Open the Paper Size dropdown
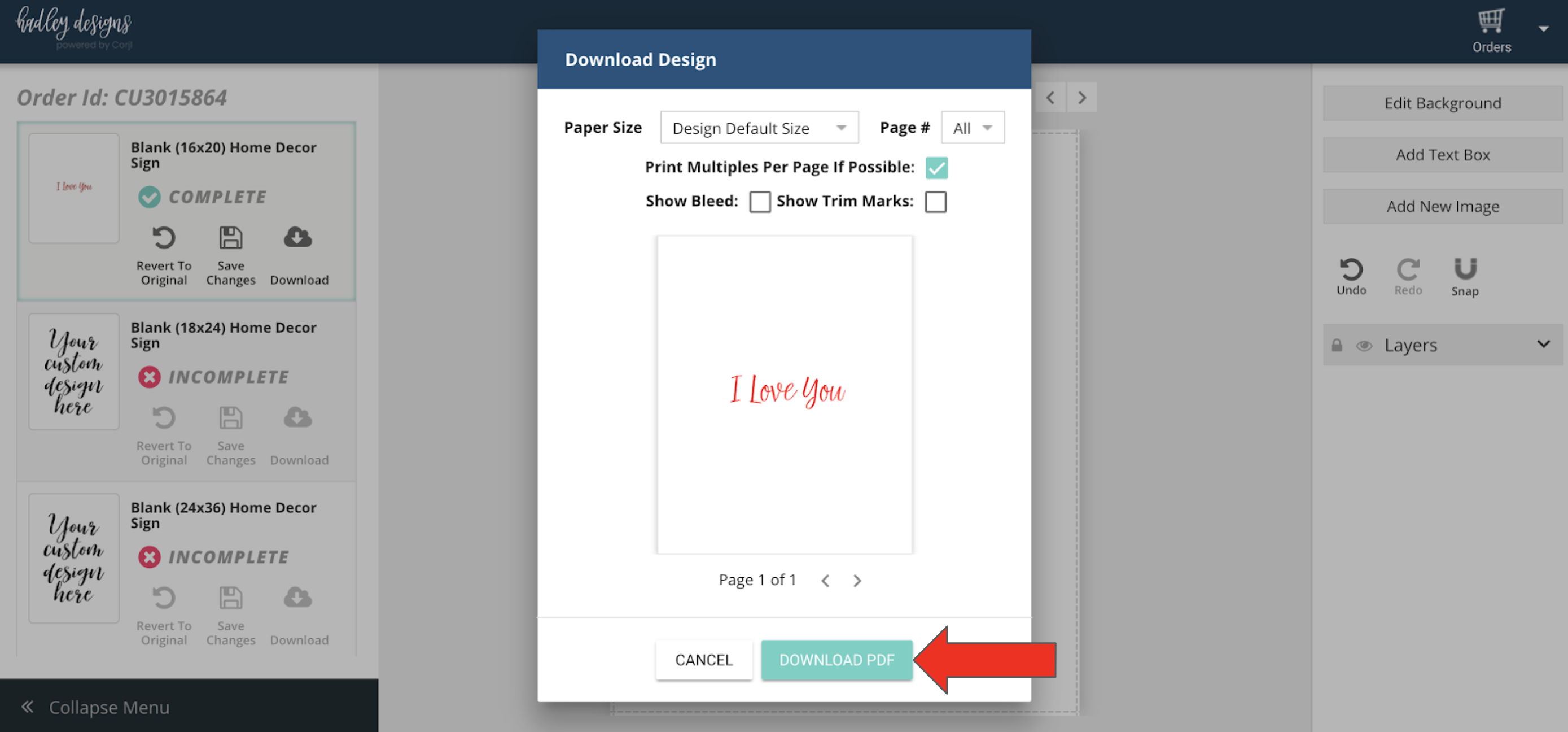Screen dimensions: 1568x732 [x=759, y=128]
